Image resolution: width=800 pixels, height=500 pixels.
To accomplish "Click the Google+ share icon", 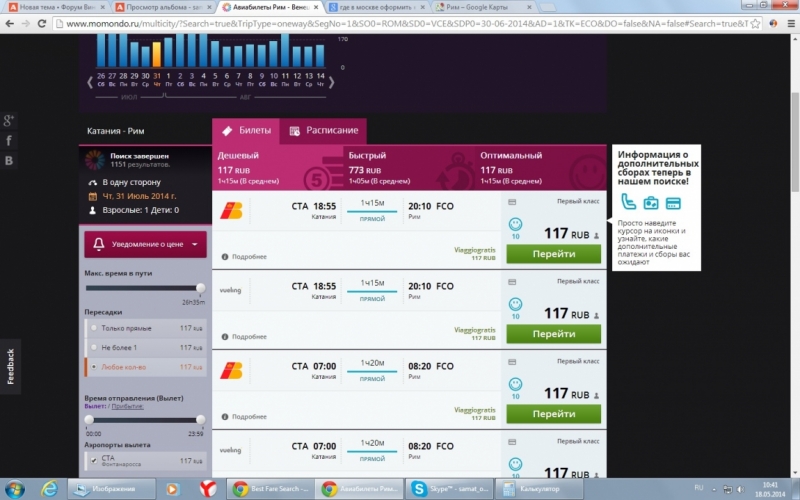I will [9, 120].
